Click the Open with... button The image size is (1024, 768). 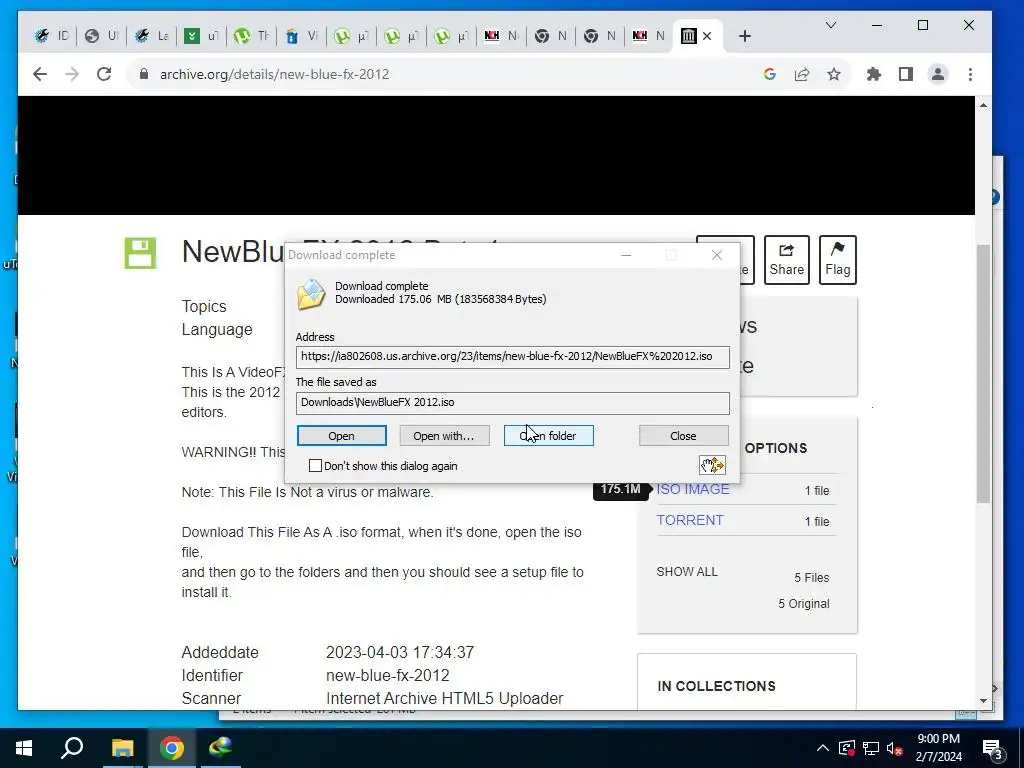[x=444, y=436]
